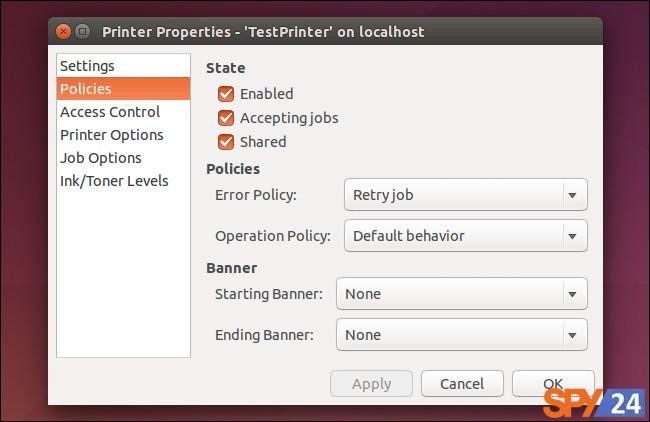Viewport: 650px width, 422px height.
Task: Expand the Operation Policy dropdown
Action: [x=466, y=236]
